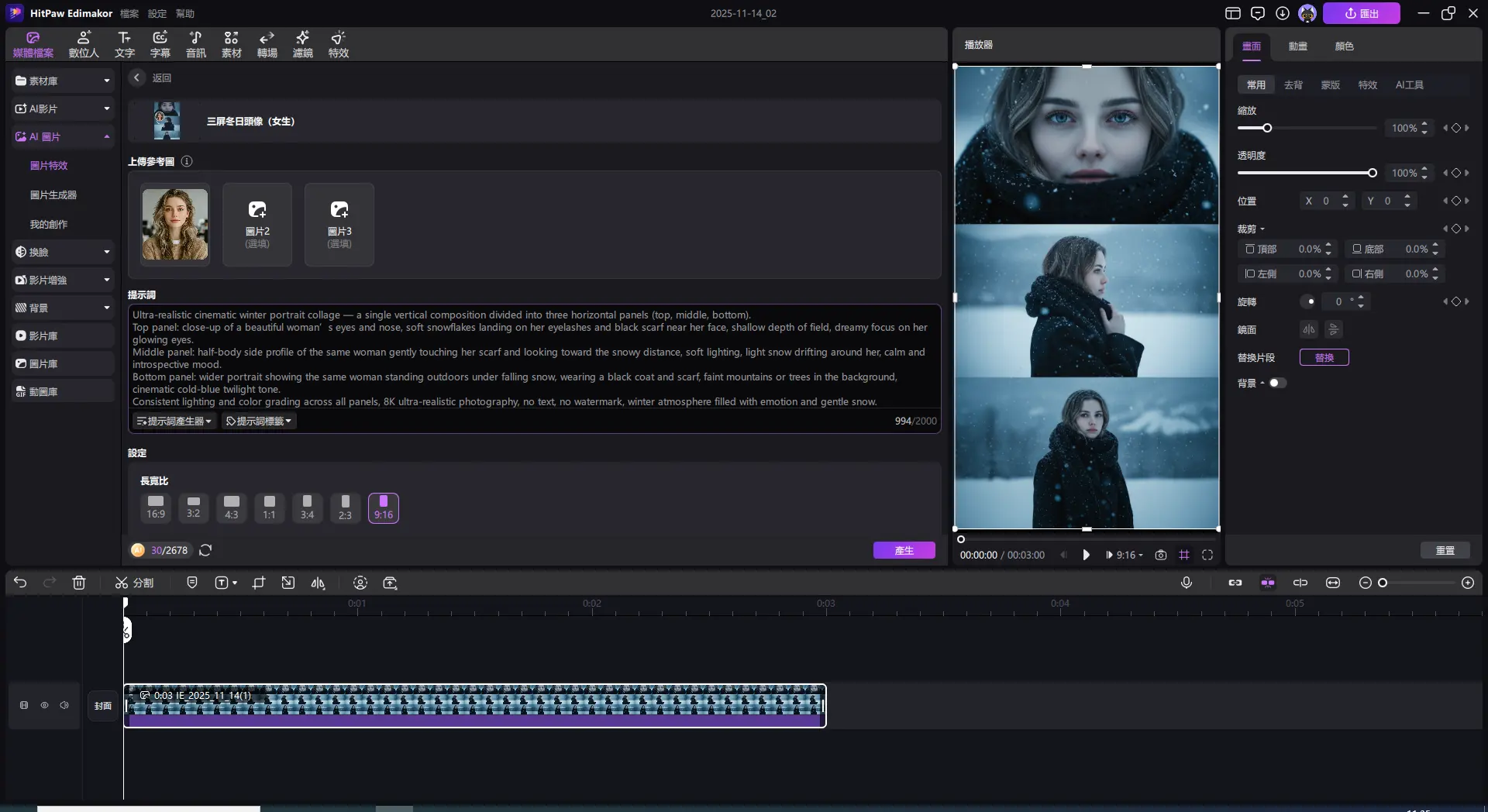Click the microphone voice-over record icon
The height and width of the screenshot is (812, 1488).
tap(1186, 583)
